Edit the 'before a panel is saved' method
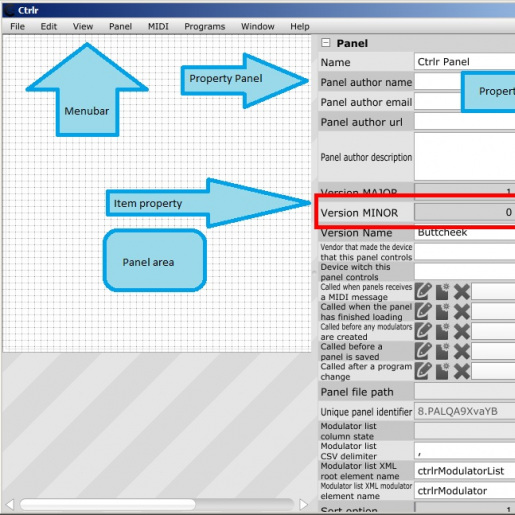Image resolution: width=515 pixels, height=515 pixels. tap(423, 351)
